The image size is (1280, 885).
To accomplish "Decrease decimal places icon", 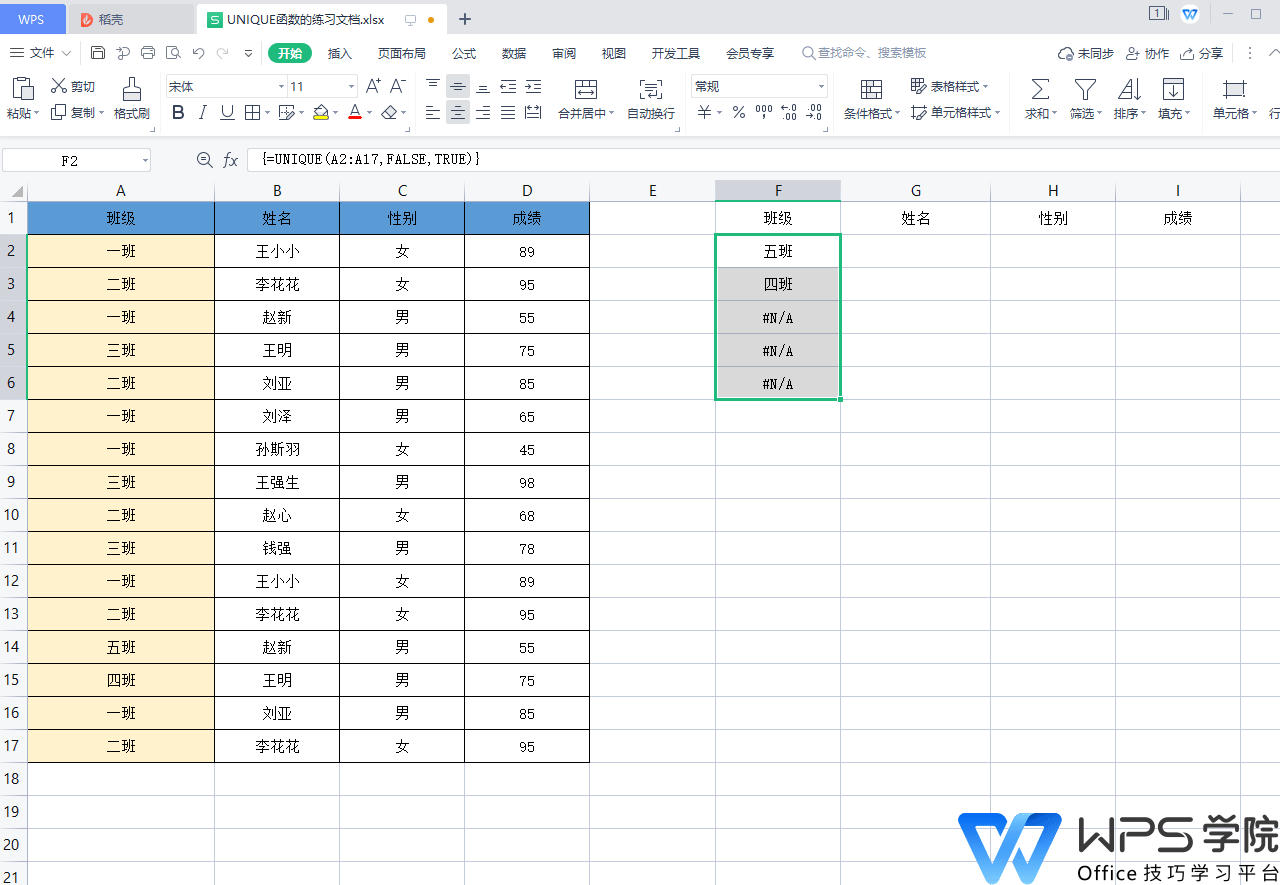I will point(813,113).
